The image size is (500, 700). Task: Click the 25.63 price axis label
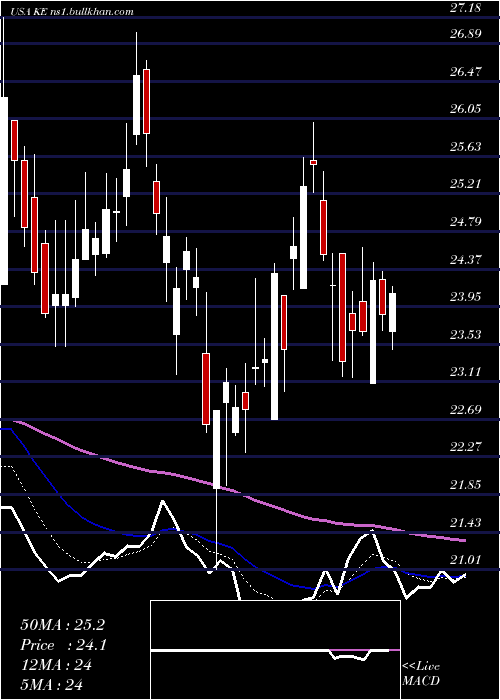pyautogui.click(x=466, y=146)
